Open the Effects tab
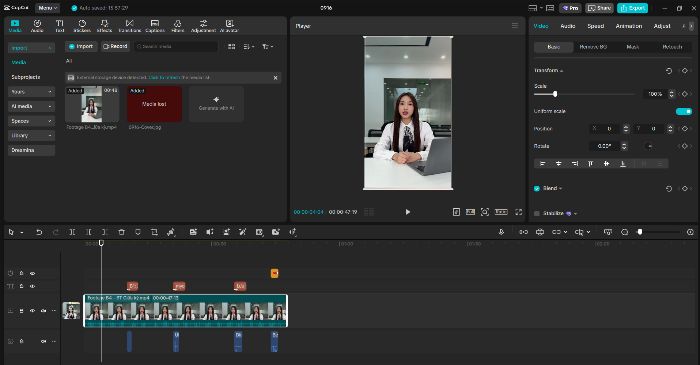700x365 pixels. (x=104, y=26)
